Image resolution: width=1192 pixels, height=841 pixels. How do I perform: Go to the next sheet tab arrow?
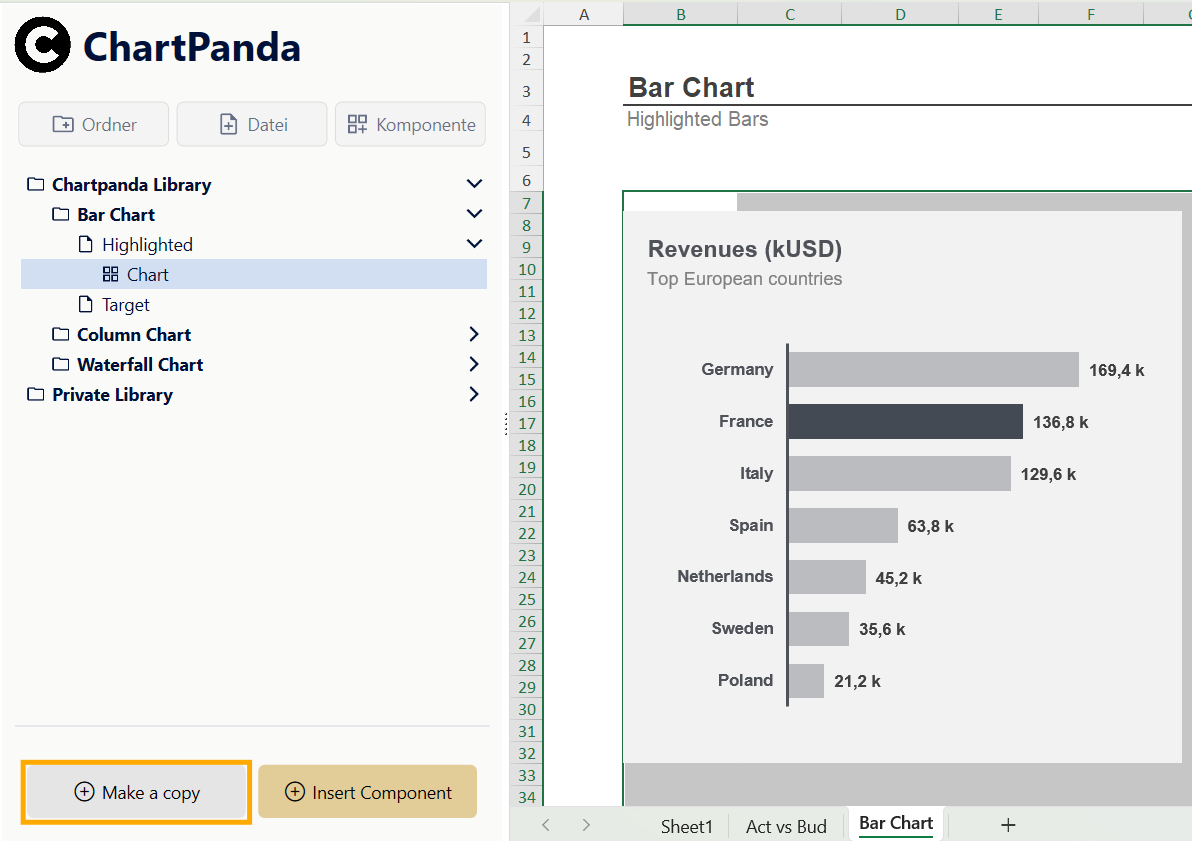click(586, 825)
